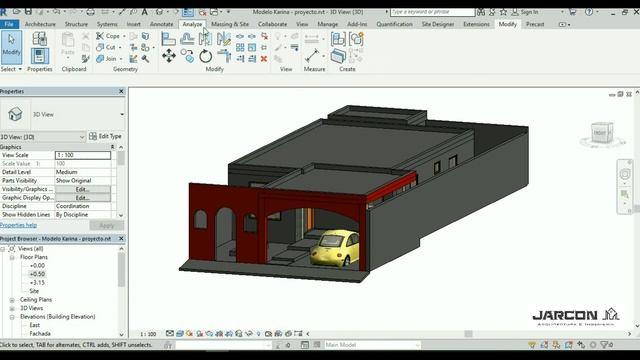Open the Type Properties icon in ribbon
Viewport: 640px width, 360px height.
coord(40,39)
